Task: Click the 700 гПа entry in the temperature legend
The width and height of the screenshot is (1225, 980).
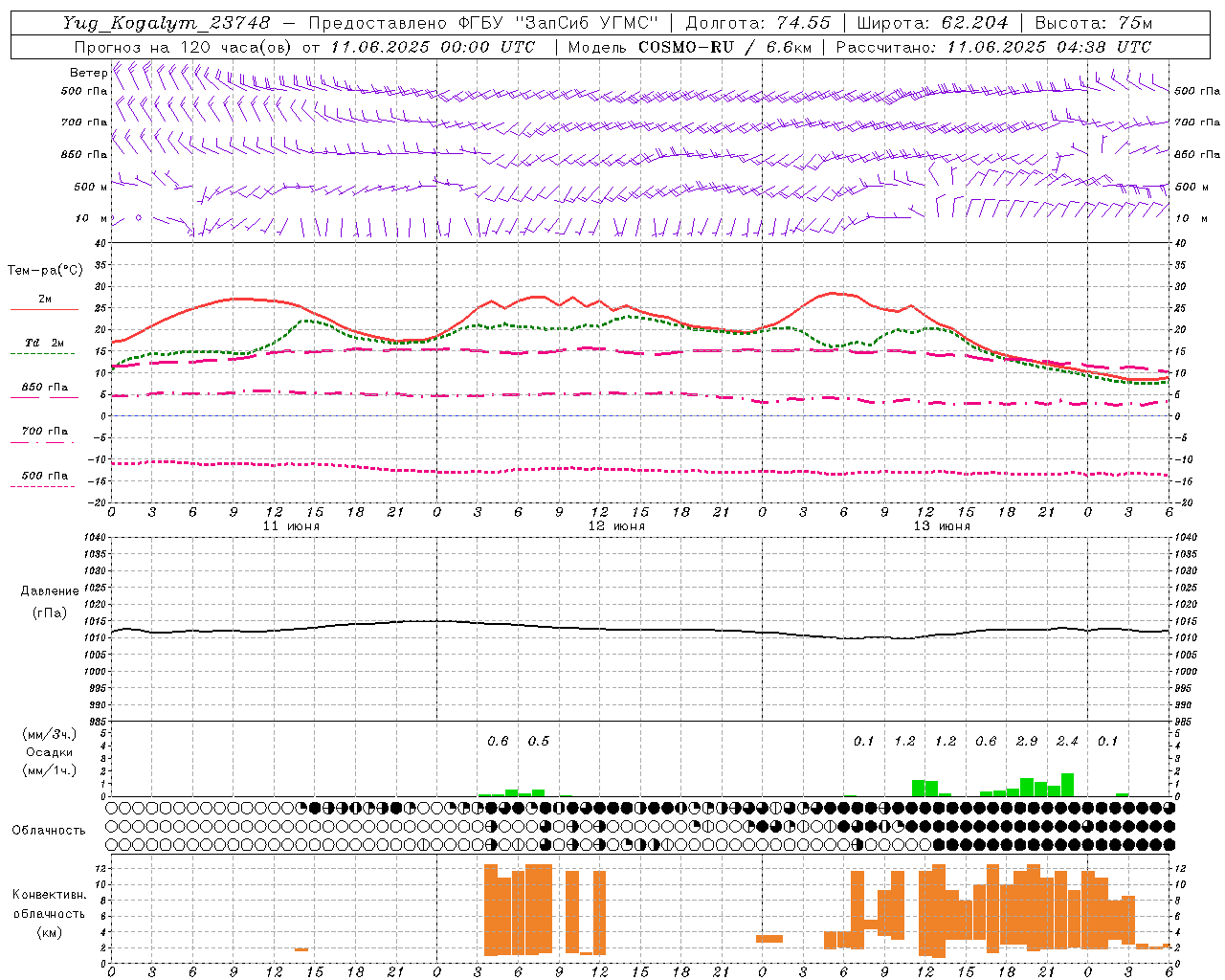Action: click(45, 432)
